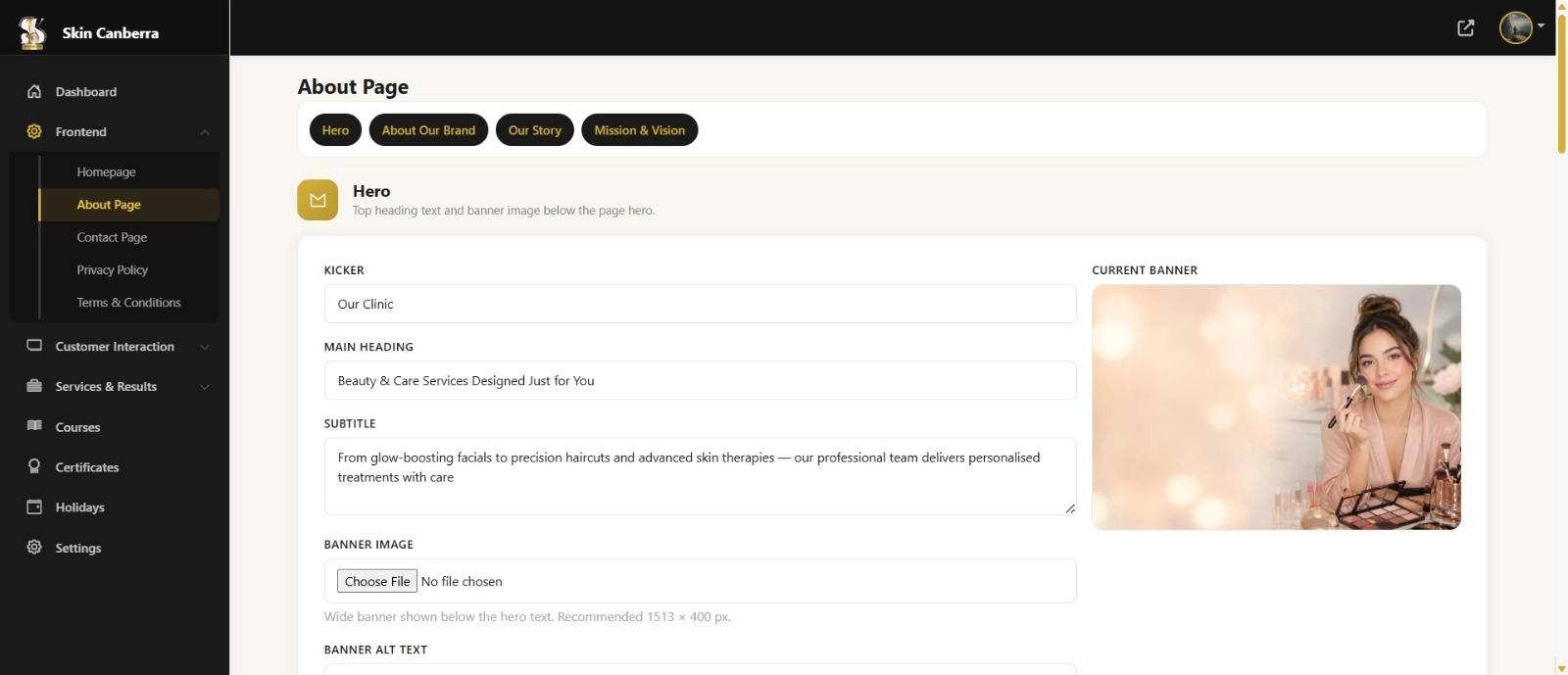Click the 'No file chosen' text

click(x=462, y=582)
